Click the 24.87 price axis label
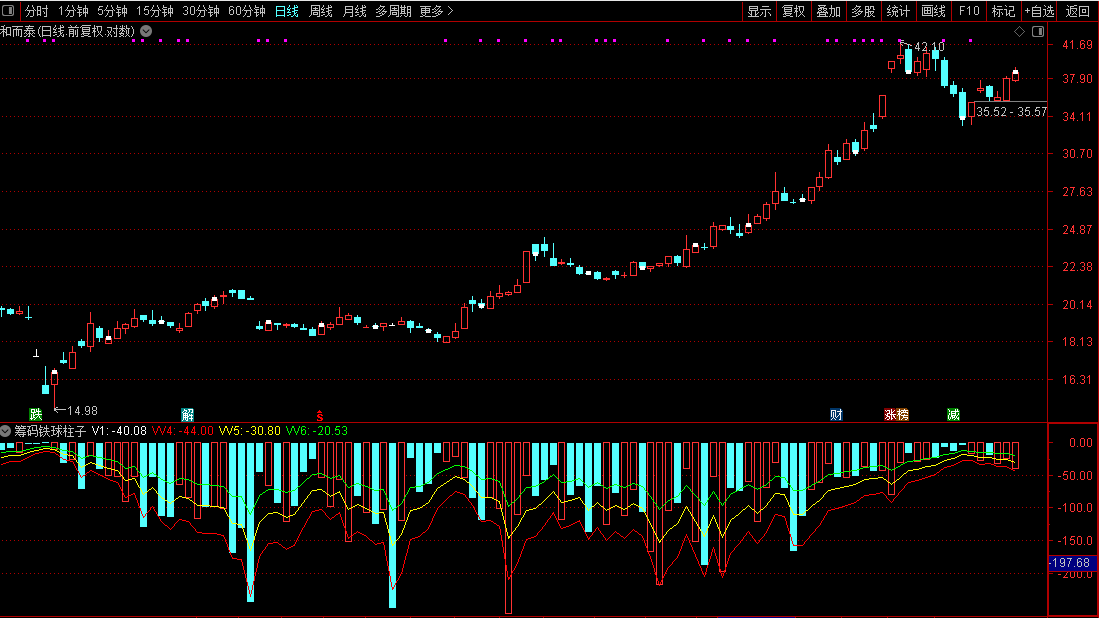Viewport: 1099px width, 618px height. point(1077,229)
